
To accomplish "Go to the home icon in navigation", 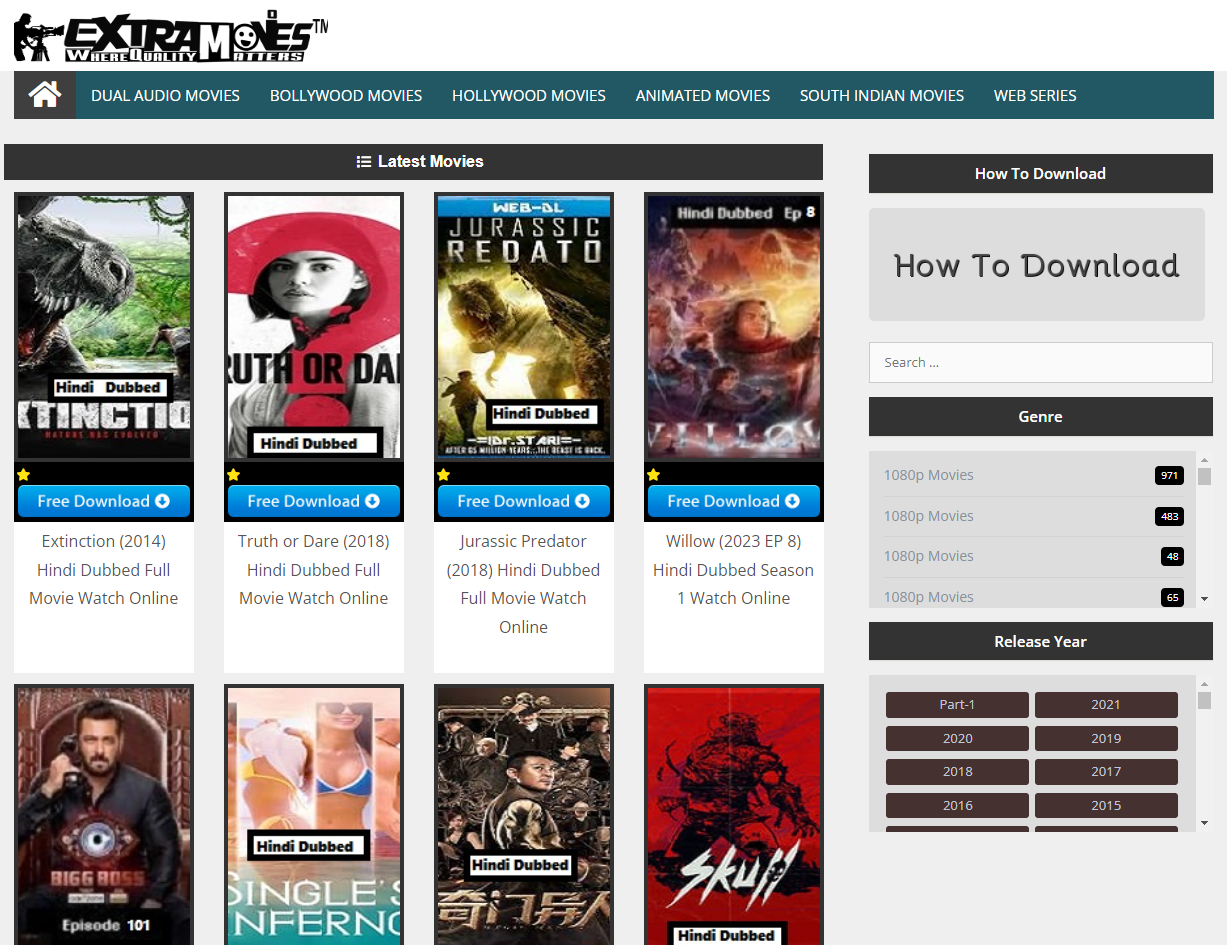I will coord(45,95).
